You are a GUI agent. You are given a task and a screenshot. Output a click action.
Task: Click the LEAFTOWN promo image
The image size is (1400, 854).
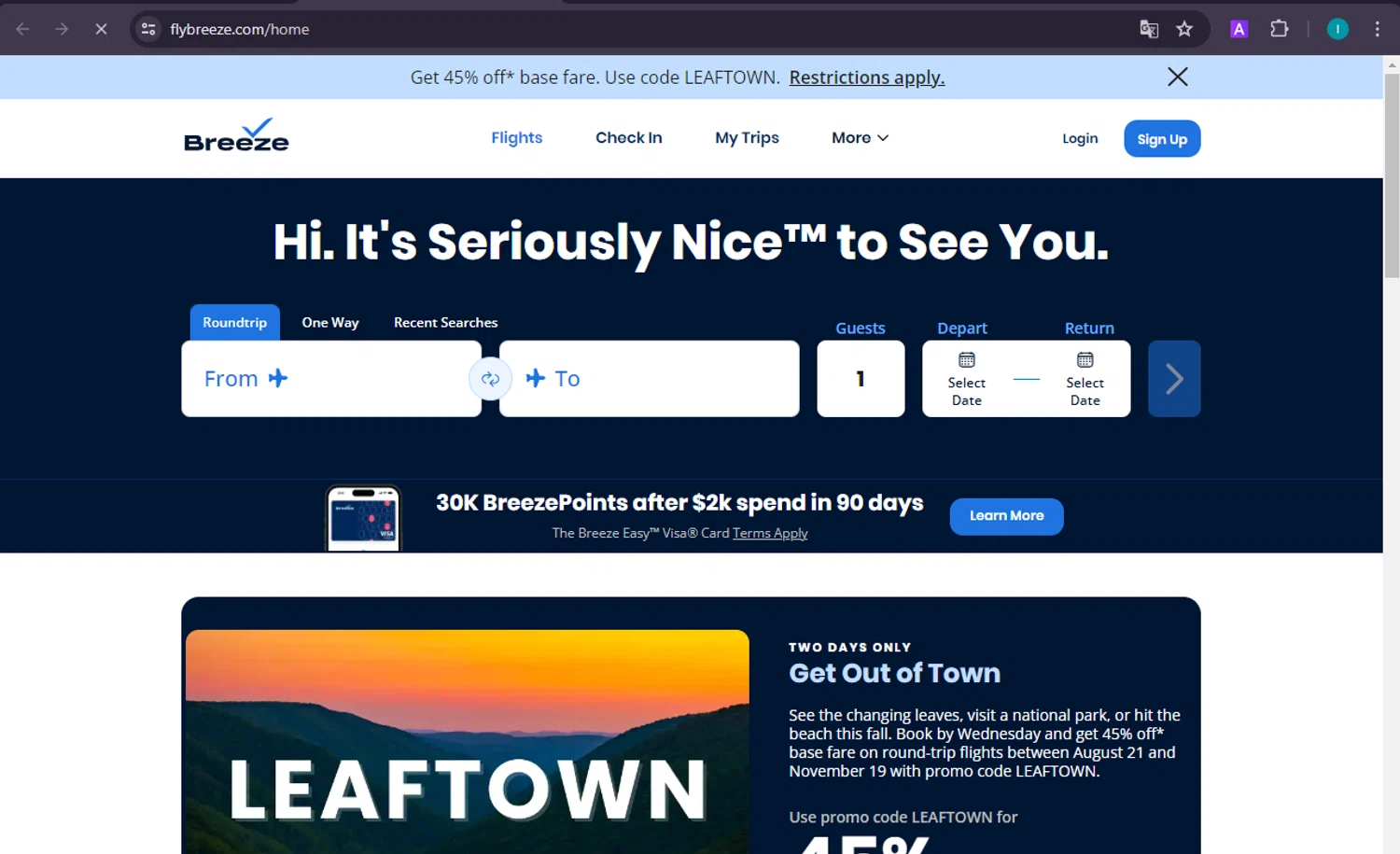click(468, 742)
